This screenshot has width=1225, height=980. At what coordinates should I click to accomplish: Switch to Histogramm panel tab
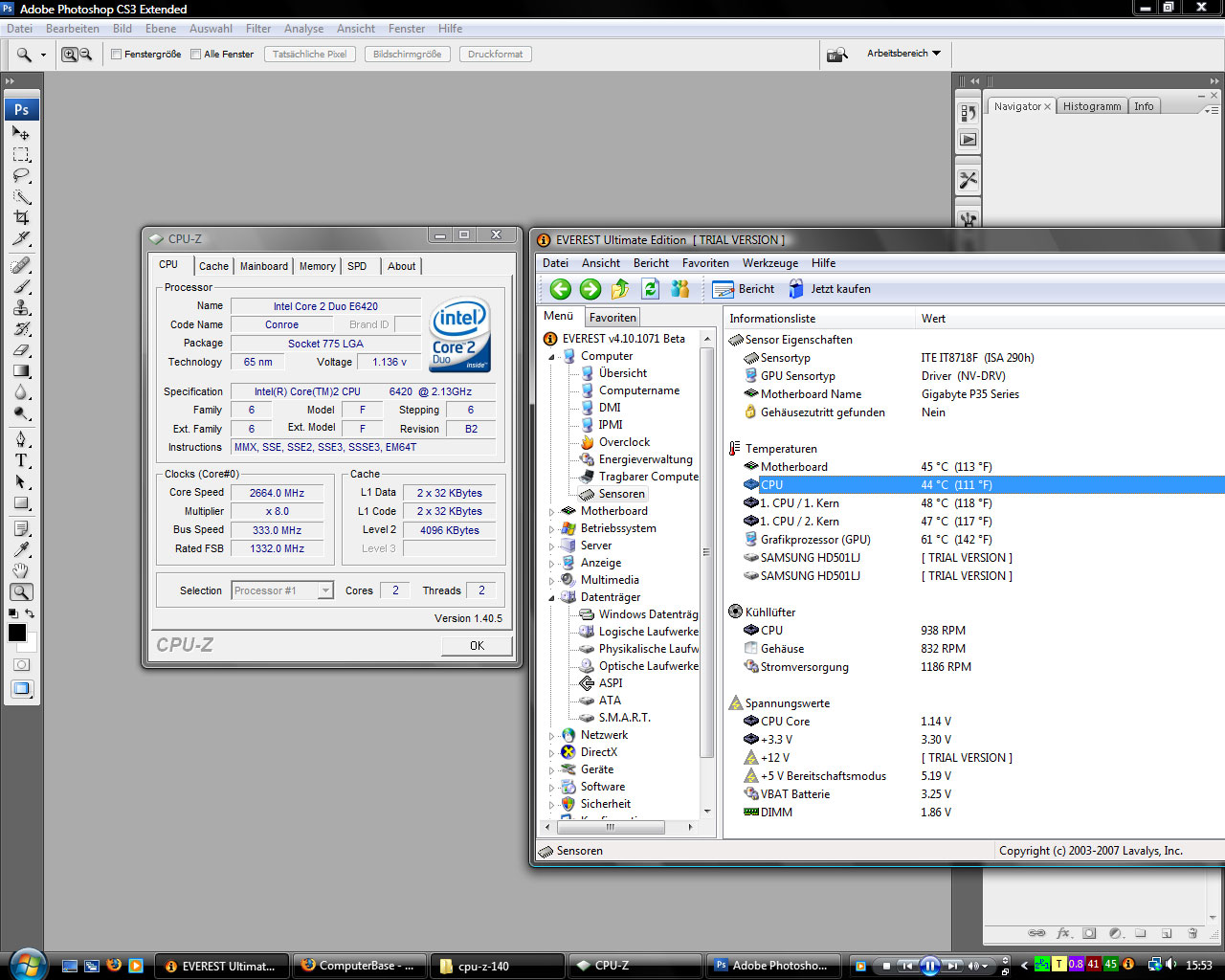1092,106
